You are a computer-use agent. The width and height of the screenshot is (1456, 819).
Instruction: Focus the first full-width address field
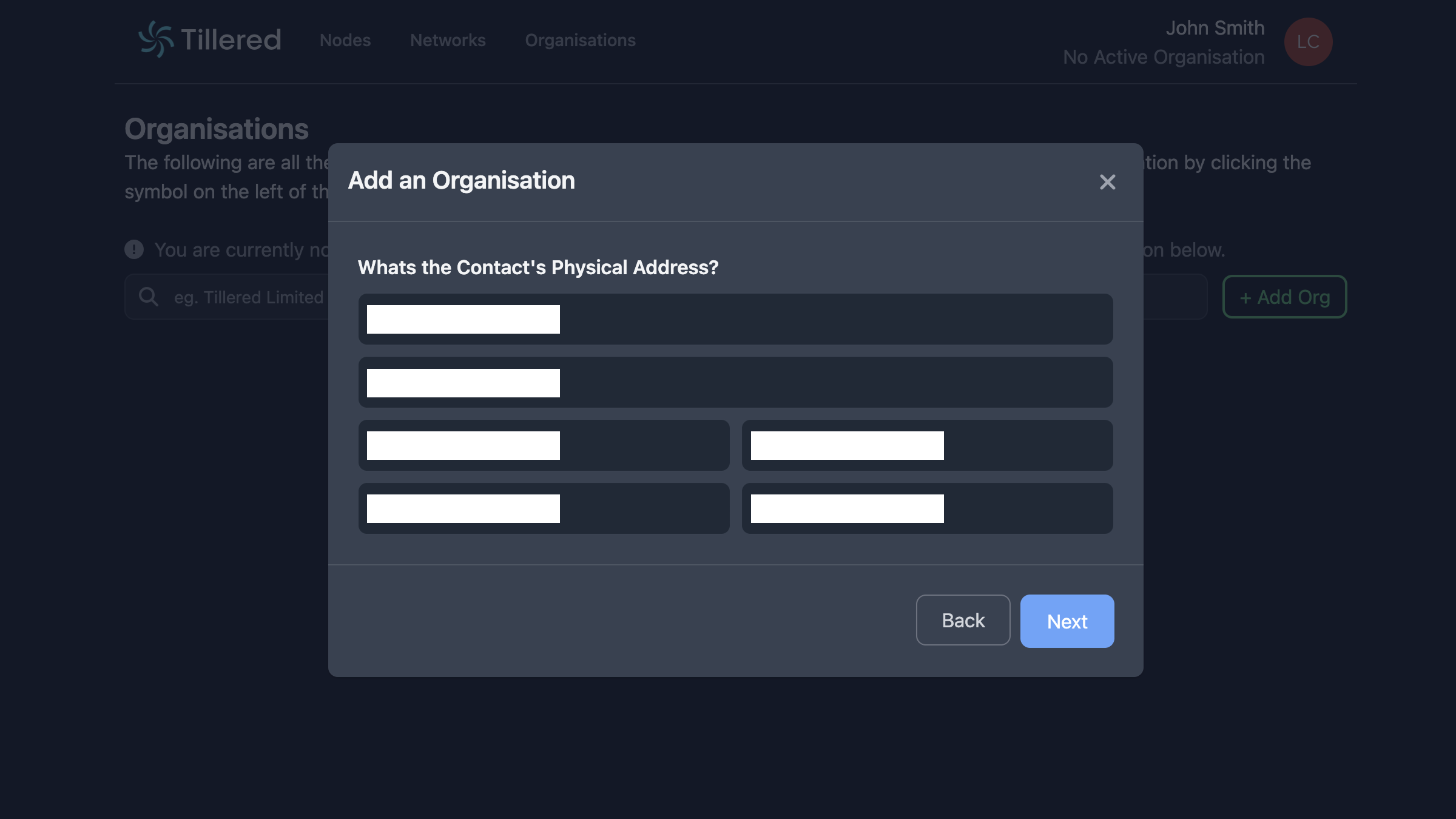click(735, 319)
